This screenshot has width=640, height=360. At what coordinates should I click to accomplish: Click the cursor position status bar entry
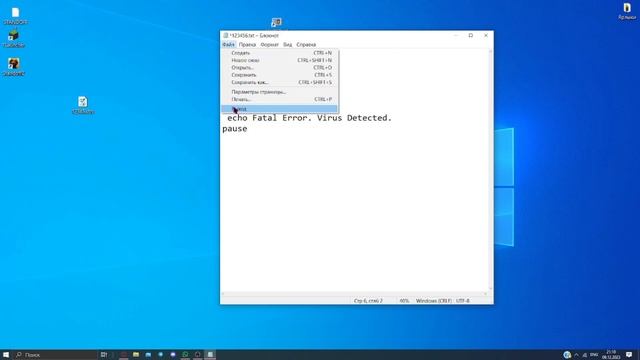click(368, 301)
